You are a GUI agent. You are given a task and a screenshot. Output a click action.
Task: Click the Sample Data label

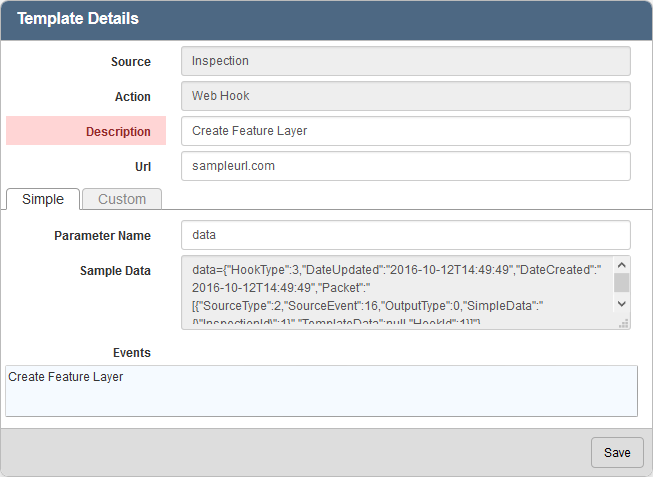tap(115, 270)
